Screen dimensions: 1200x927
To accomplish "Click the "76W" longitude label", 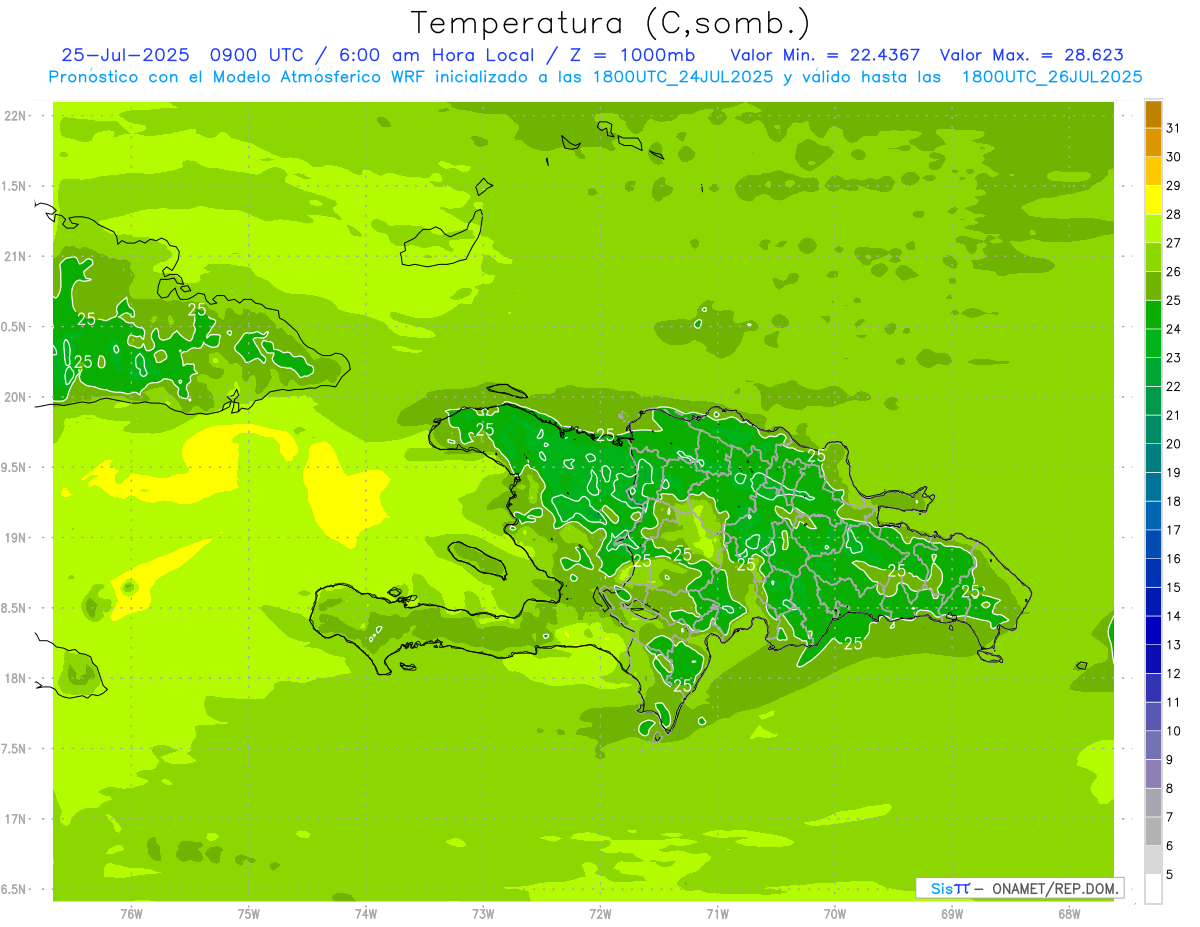I will click(x=131, y=914).
